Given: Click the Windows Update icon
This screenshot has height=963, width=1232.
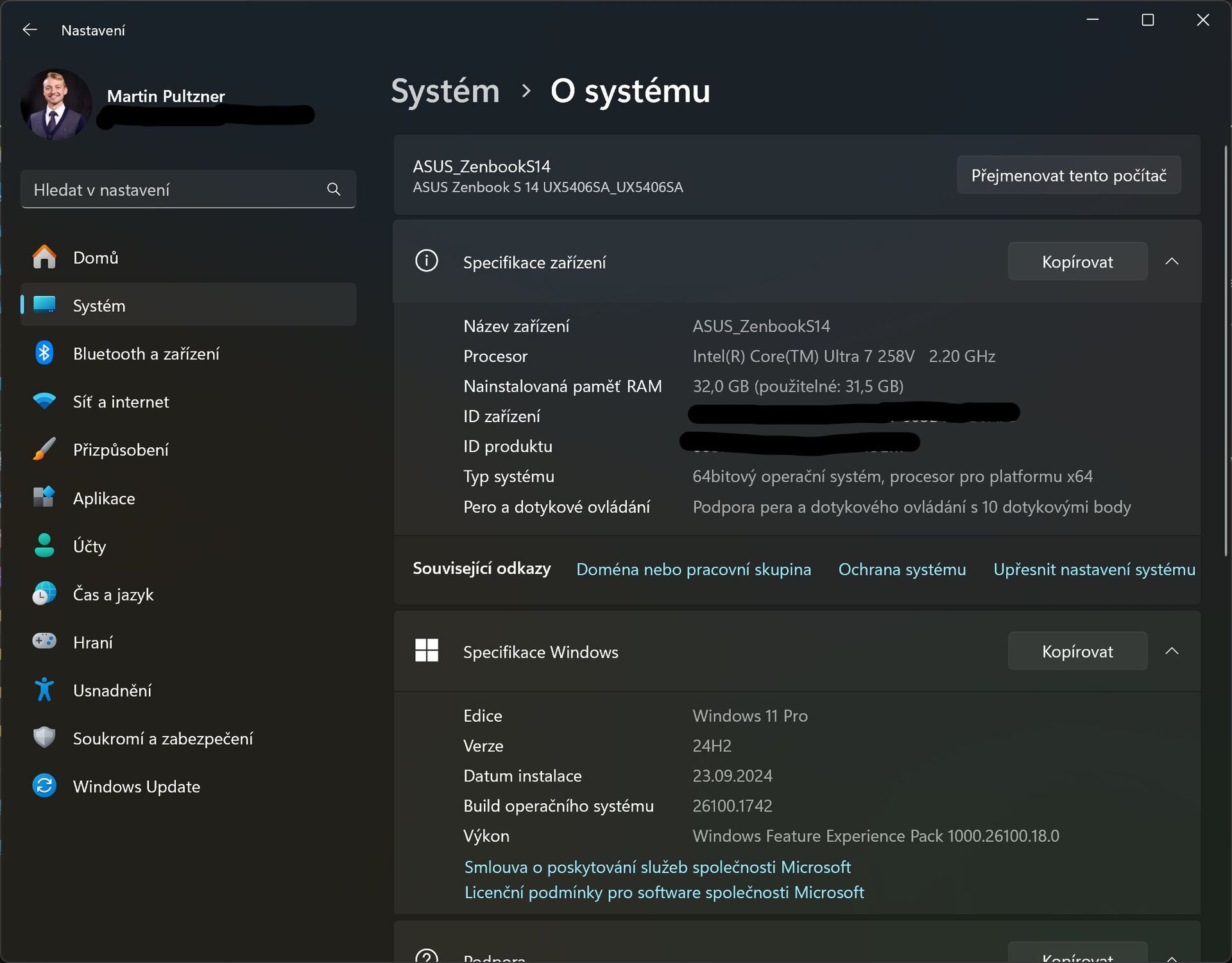Looking at the screenshot, I should pos(43,786).
